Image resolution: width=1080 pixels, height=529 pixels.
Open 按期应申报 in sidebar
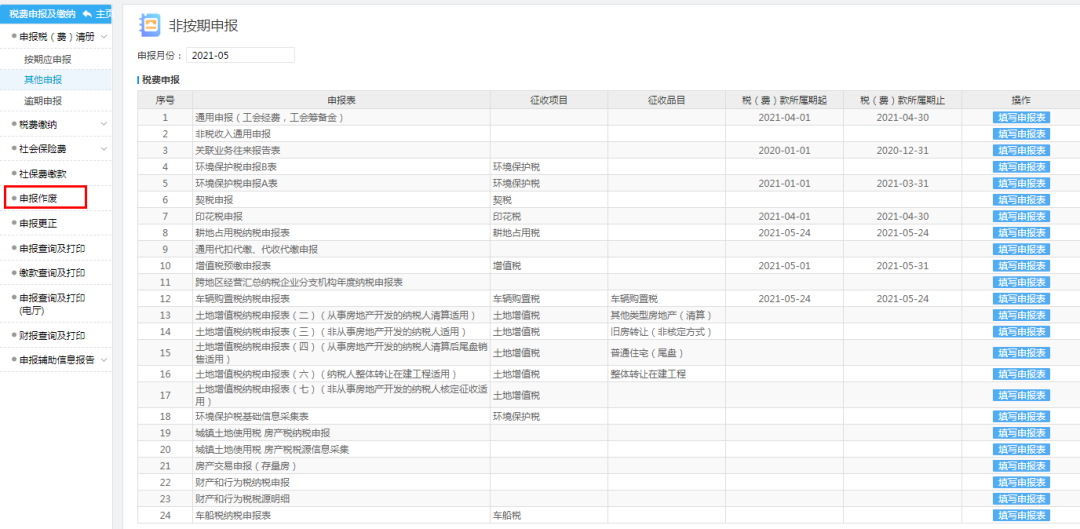pos(48,59)
